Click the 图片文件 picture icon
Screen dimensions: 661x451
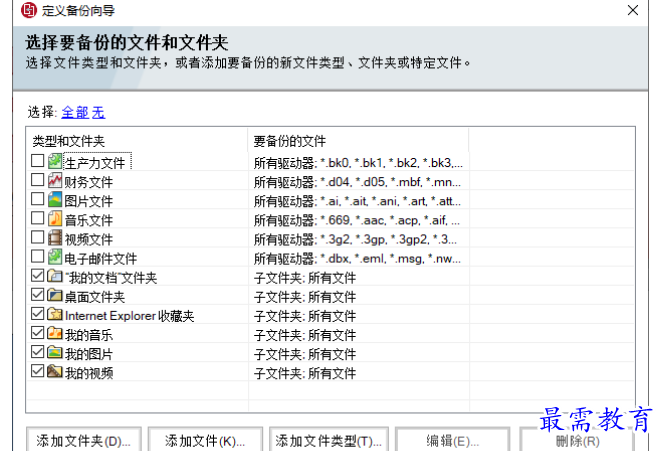click(55, 199)
